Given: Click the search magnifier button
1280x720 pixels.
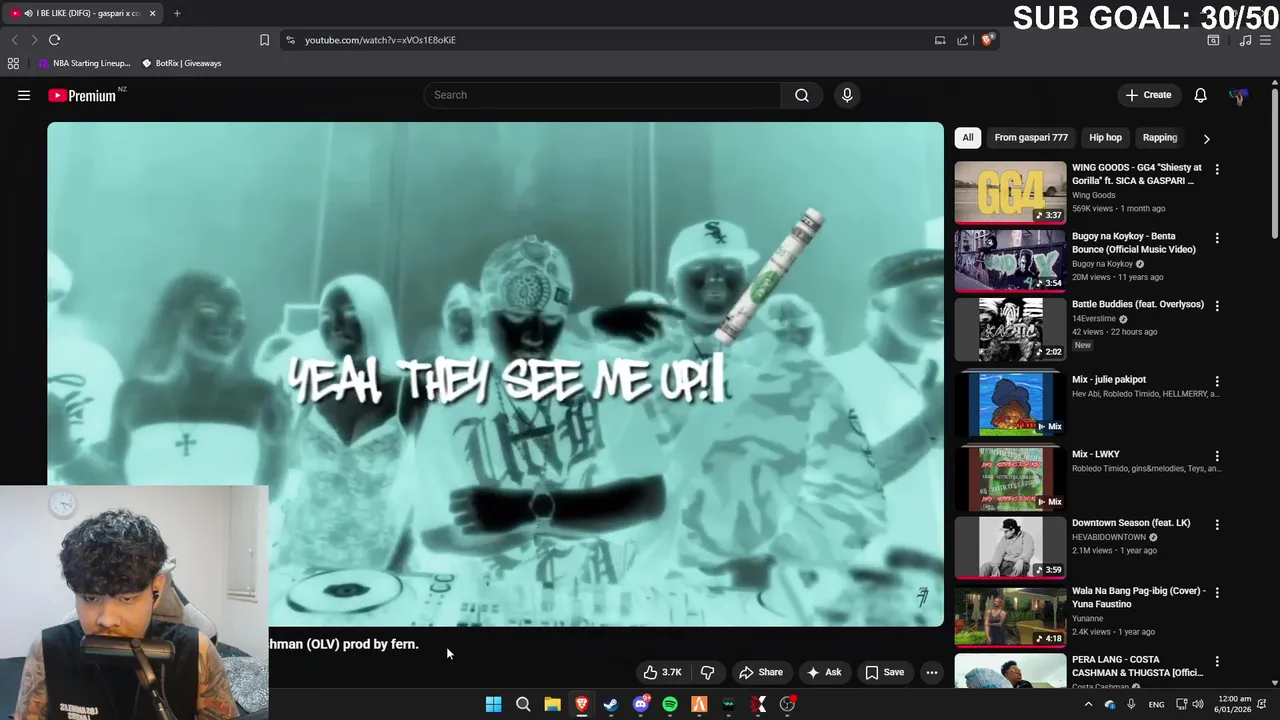Looking at the screenshot, I should coord(802,95).
